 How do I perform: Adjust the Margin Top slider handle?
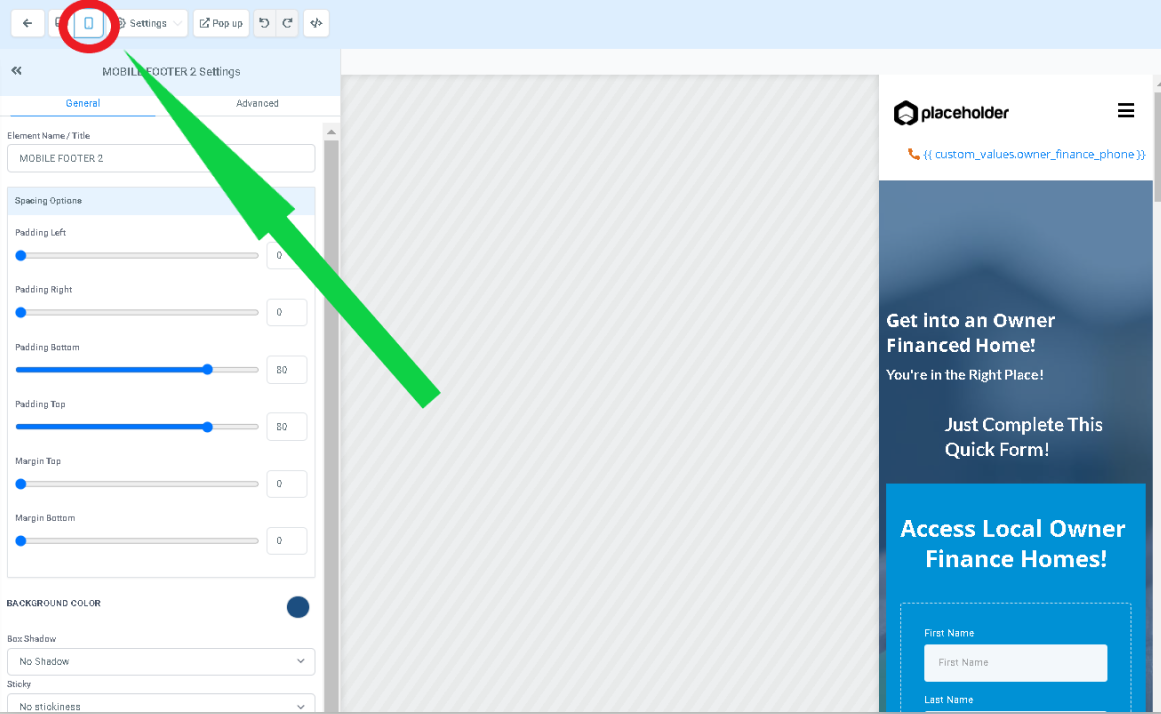click(21, 484)
